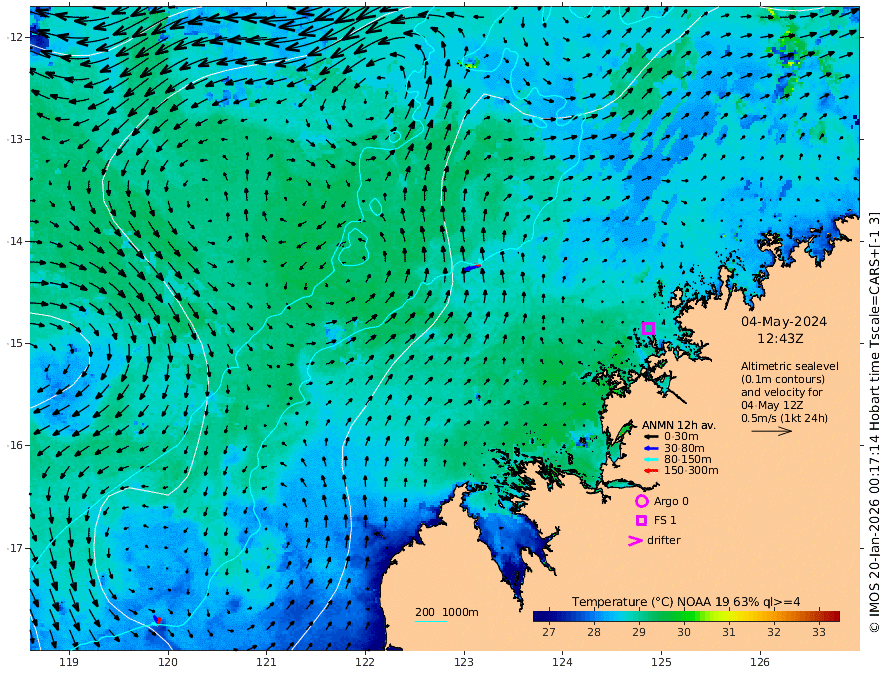Click longitude axis label 126

(x=760, y=663)
